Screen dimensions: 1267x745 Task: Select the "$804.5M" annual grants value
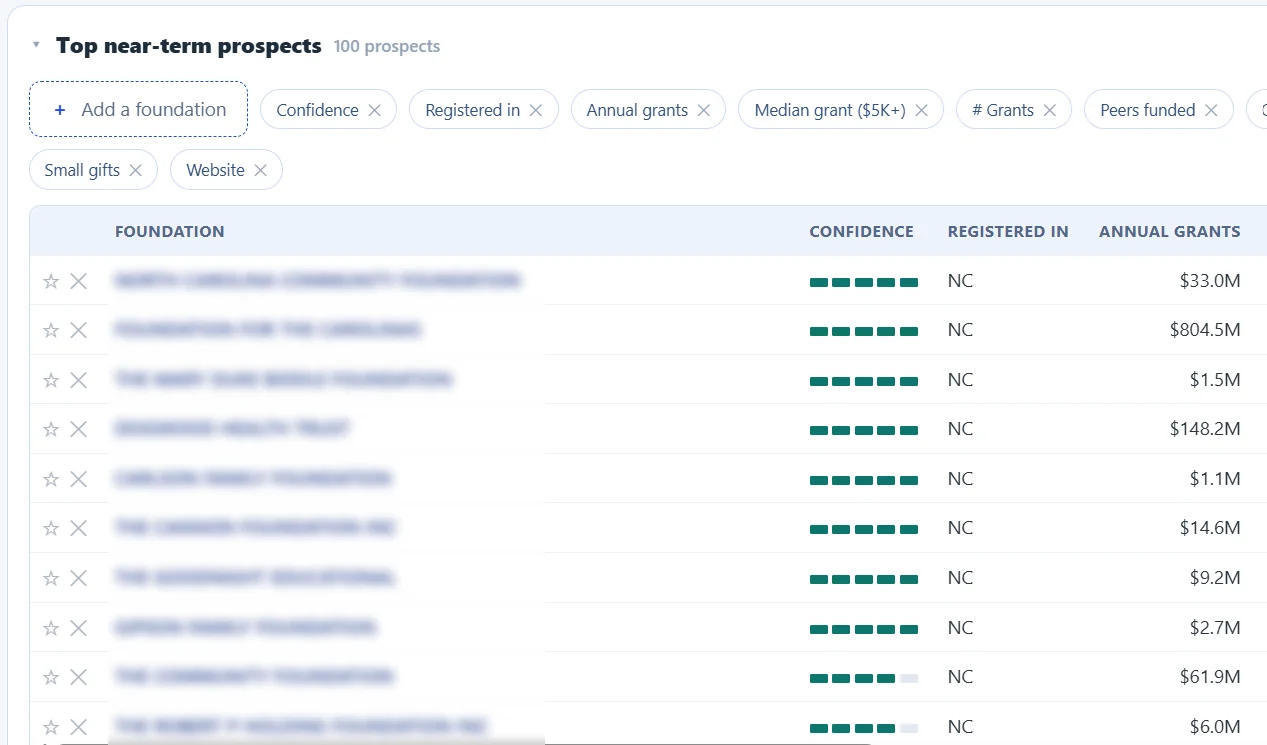point(1205,330)
